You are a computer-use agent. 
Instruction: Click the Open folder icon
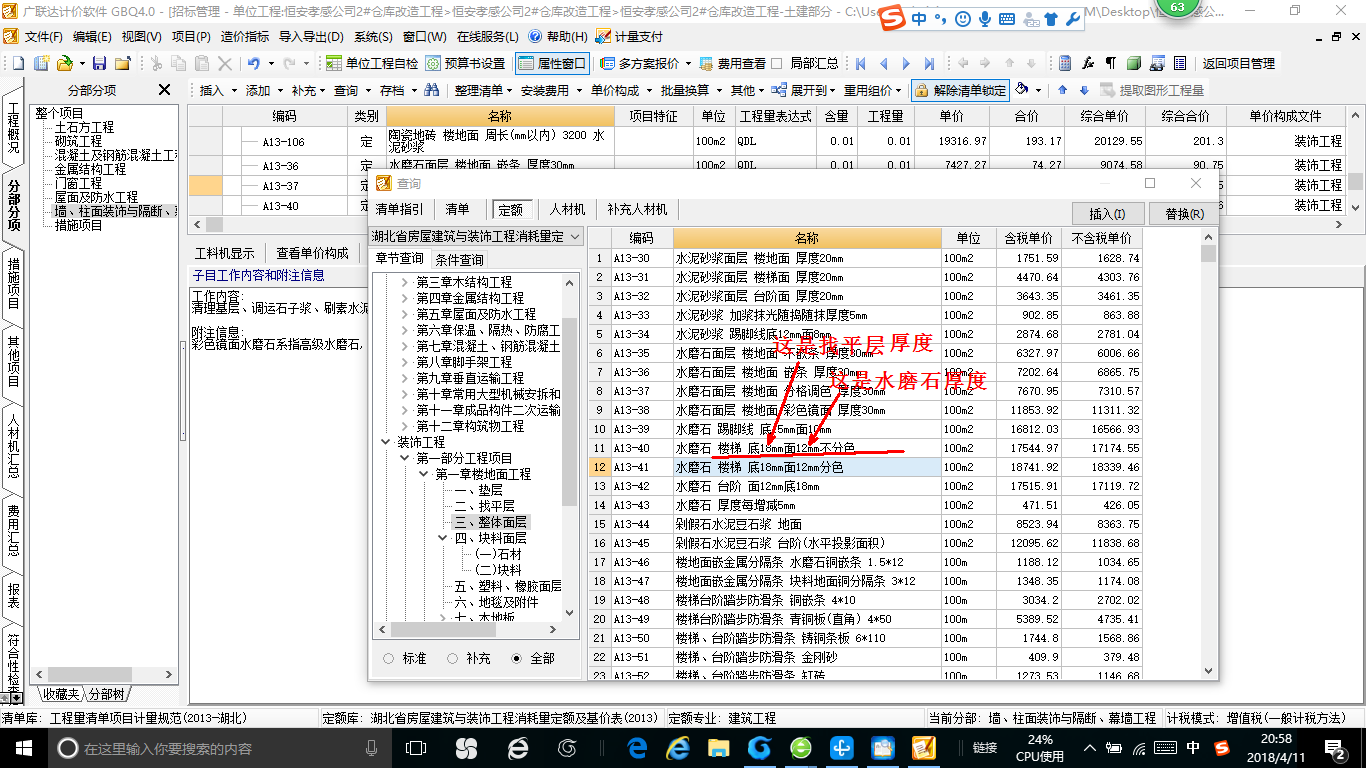(65, 63)
